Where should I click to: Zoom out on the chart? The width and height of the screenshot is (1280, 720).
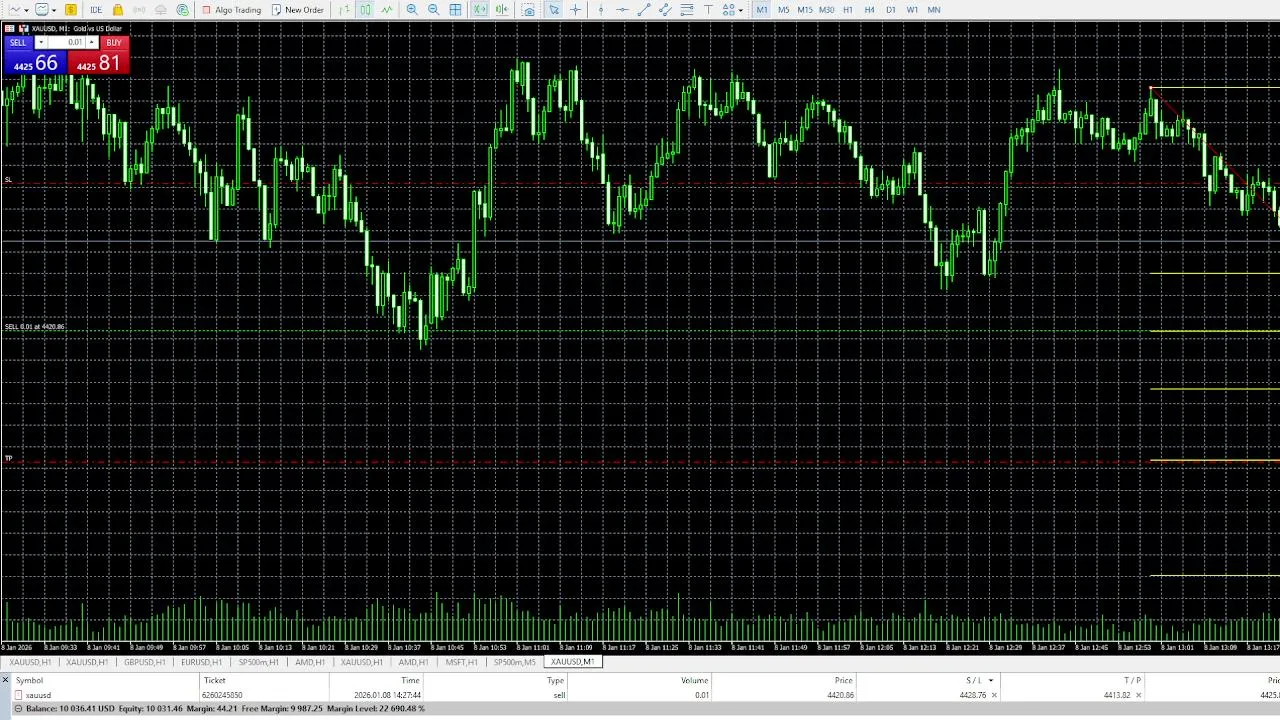coord(433,10)
